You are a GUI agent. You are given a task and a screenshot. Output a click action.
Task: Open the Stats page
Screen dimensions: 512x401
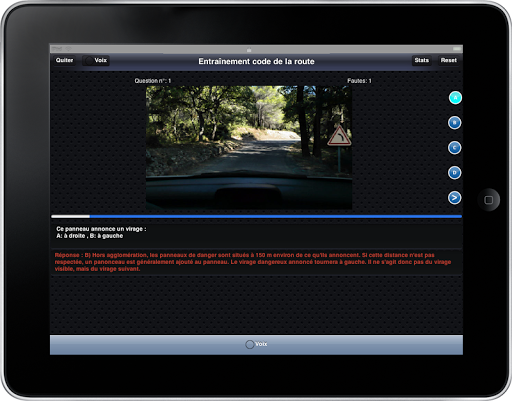(422, 60)
